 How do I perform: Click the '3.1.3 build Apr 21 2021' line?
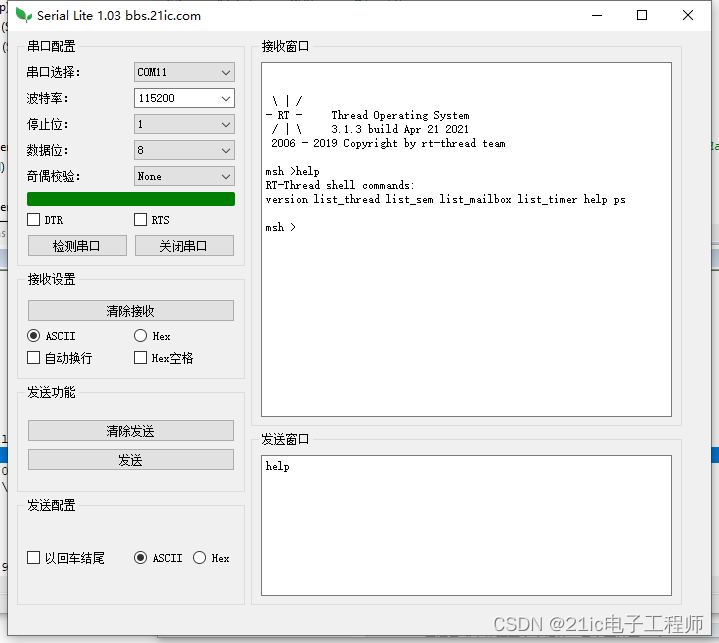coord(400,129)
